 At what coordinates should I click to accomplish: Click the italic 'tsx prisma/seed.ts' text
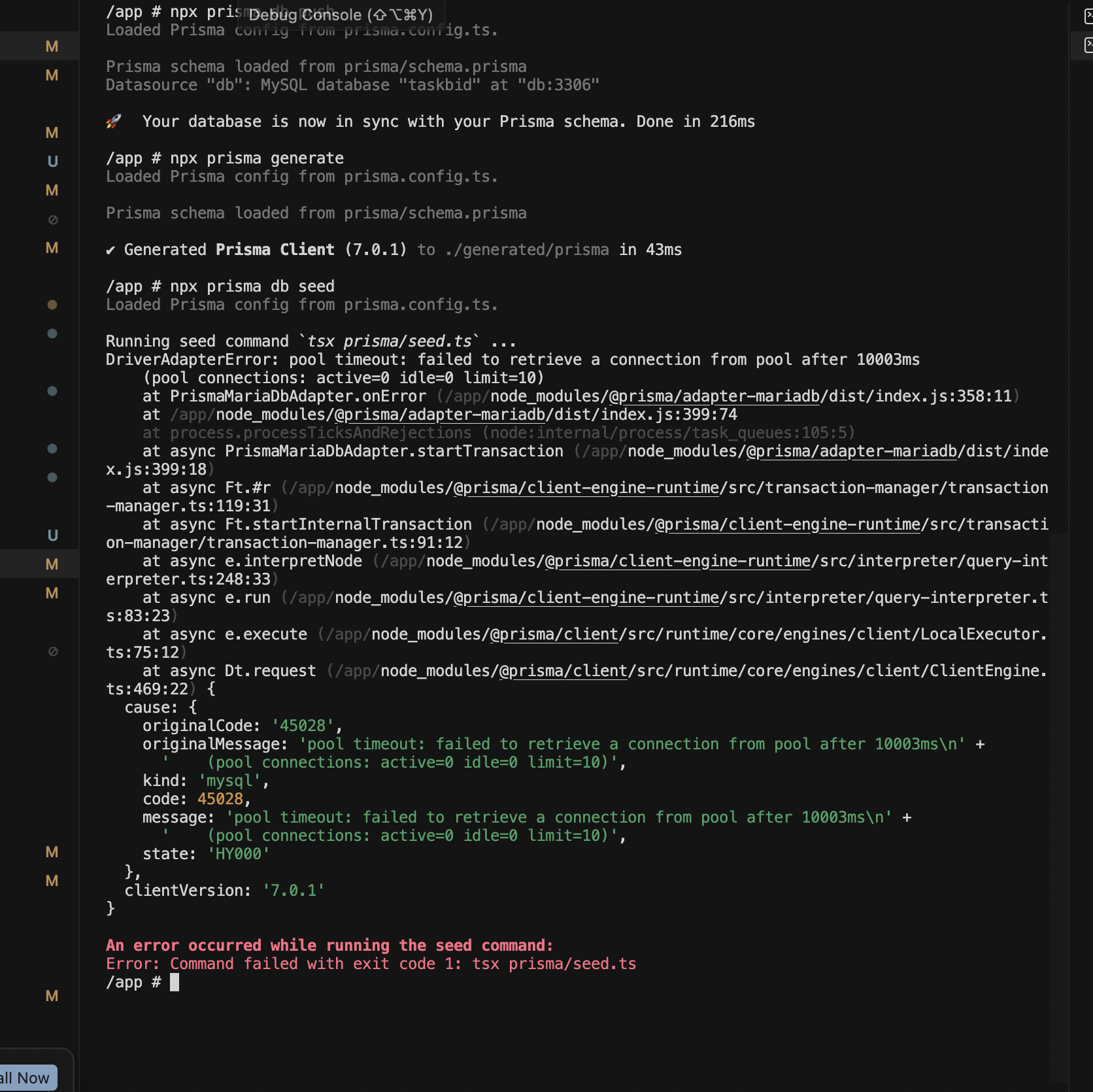pyautogui.click(x=389, y=341)
